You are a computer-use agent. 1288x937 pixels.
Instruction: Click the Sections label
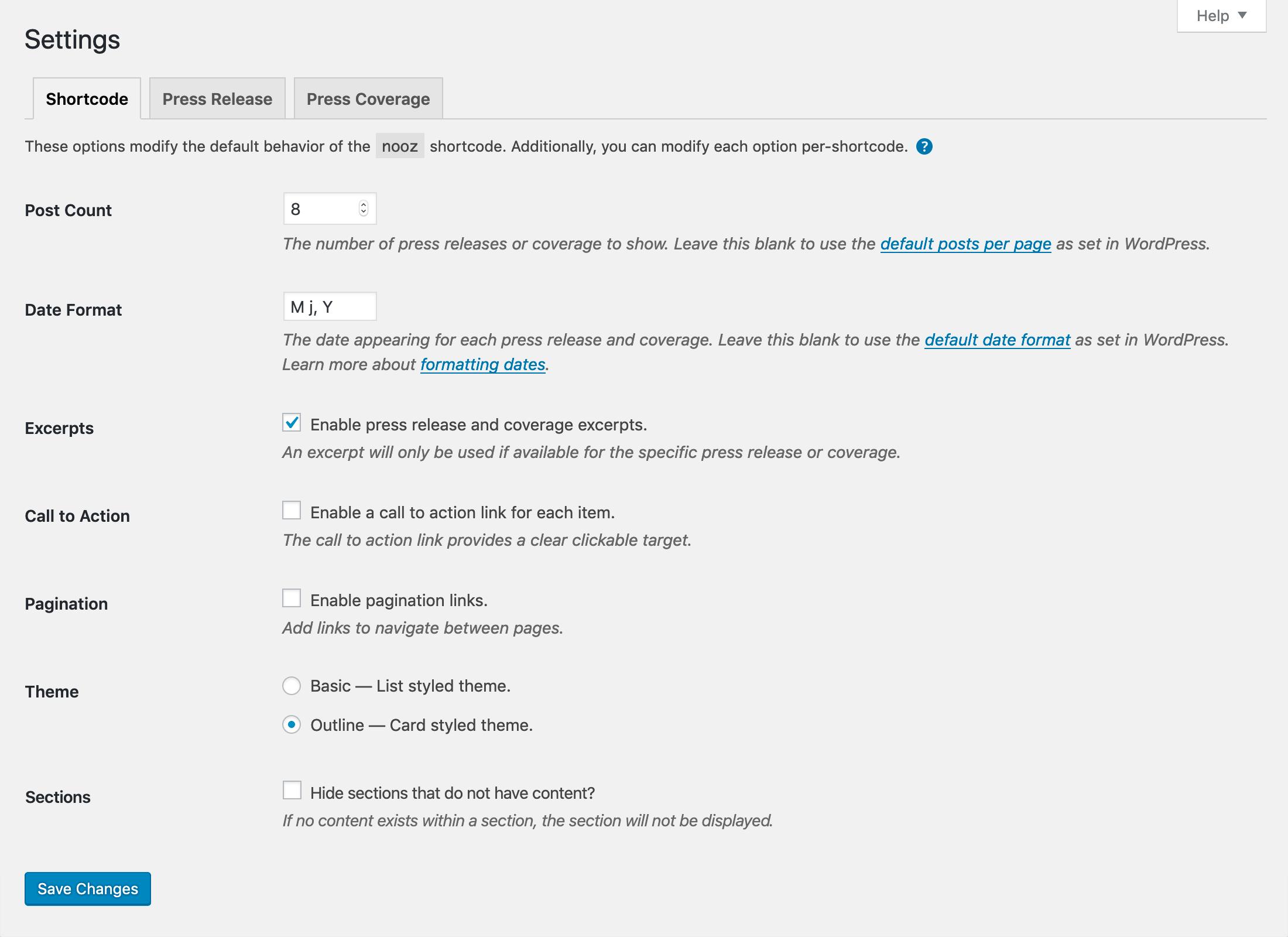click(x=58, y=797)
